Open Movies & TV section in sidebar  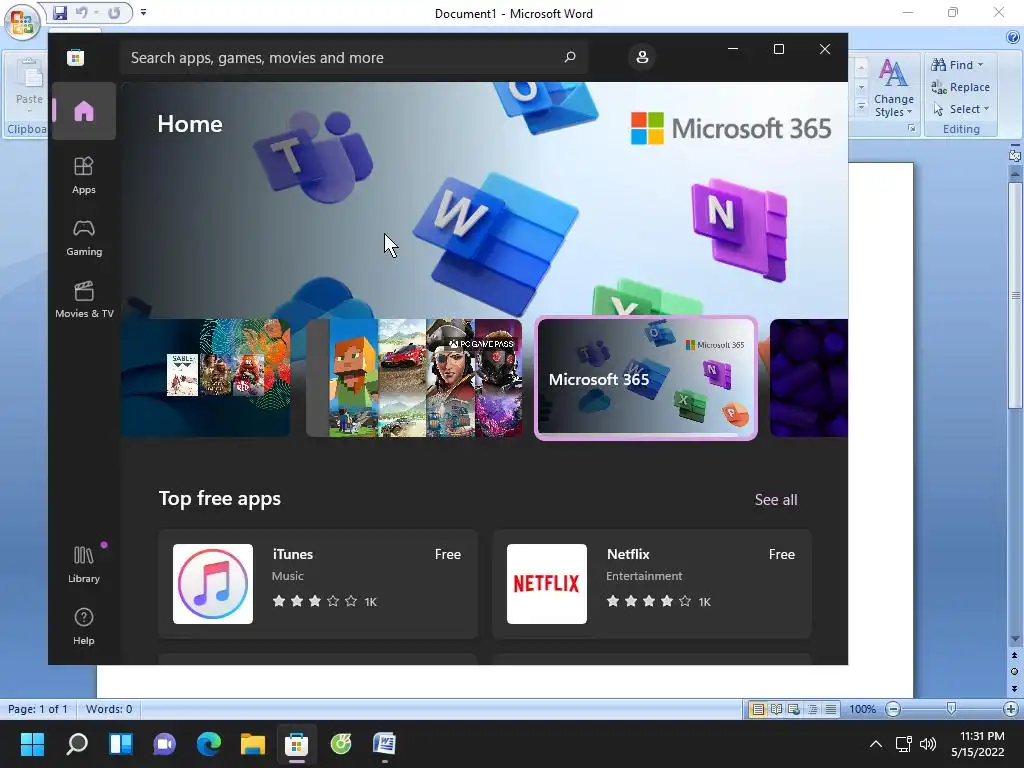(84, 300)
